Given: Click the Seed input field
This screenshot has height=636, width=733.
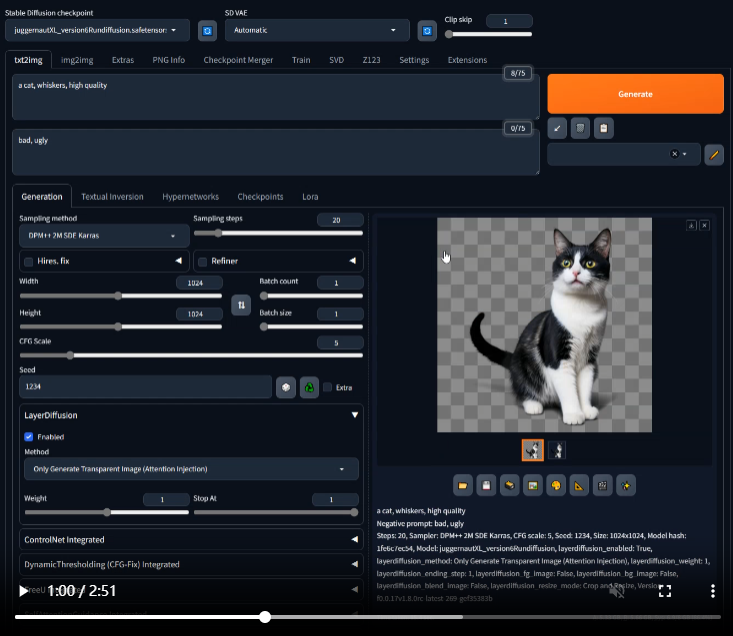Looking at the screenshot, I should 145,387.
